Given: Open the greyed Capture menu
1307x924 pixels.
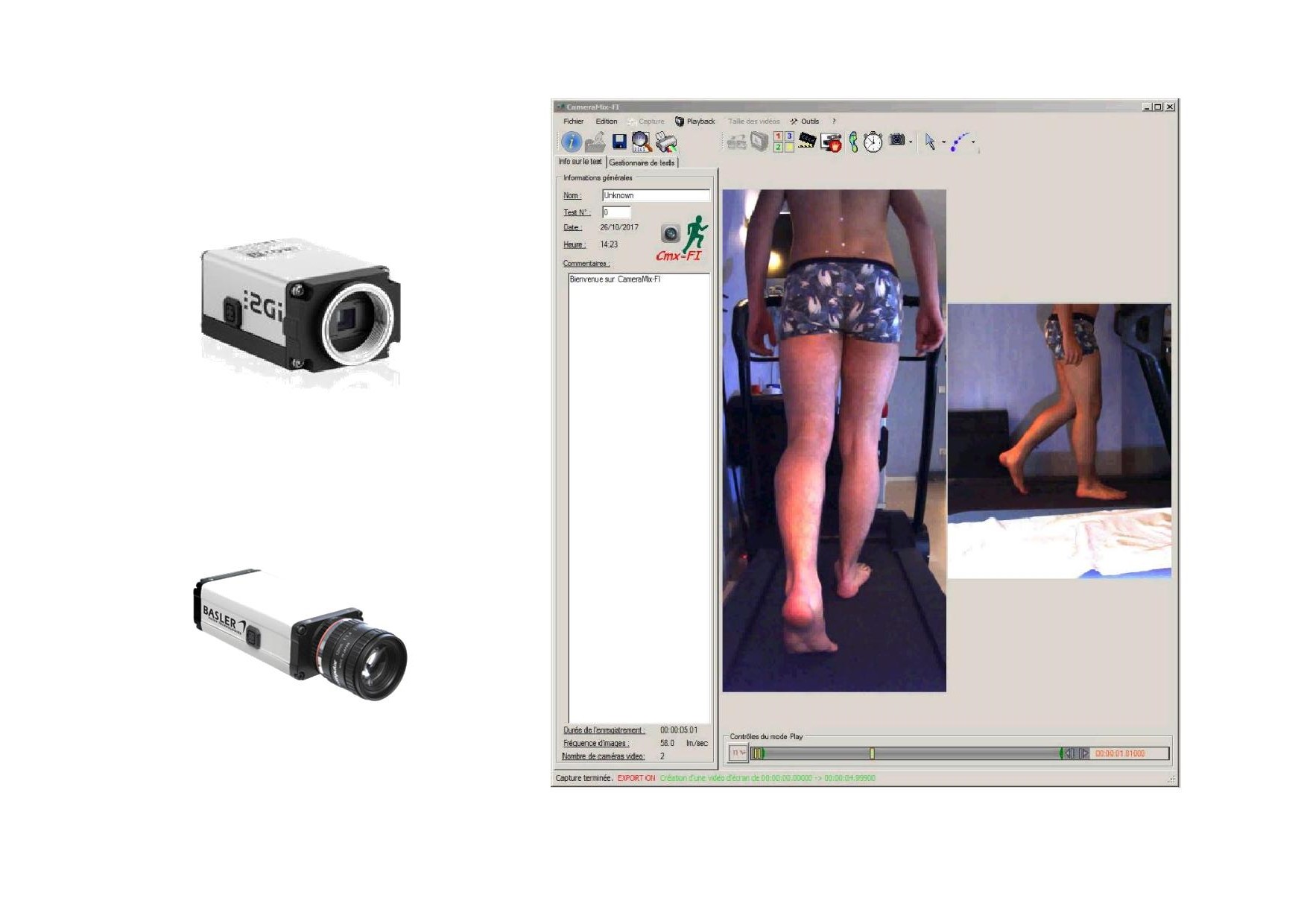Looking at the screenshot, I should click(x=645, y=121).
